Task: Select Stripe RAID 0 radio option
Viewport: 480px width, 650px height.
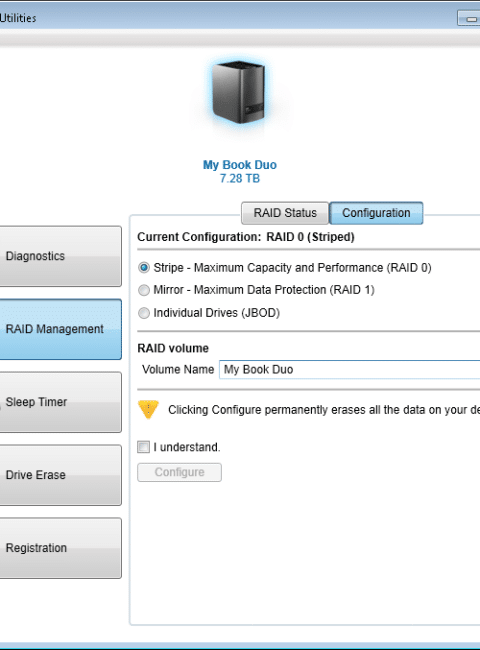Action: [x=144, y=268]
